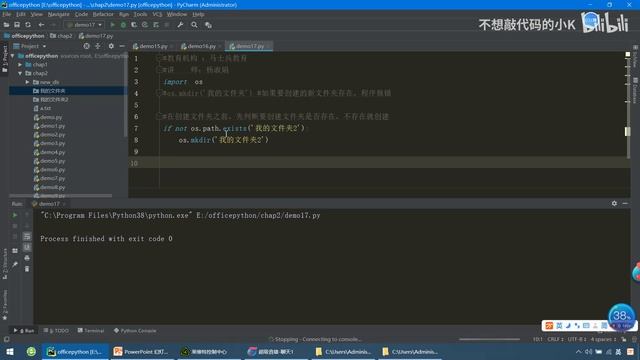Toggle the Structure side tool window
The height and width of the screenshot is (360, 640).
[5, 264]
